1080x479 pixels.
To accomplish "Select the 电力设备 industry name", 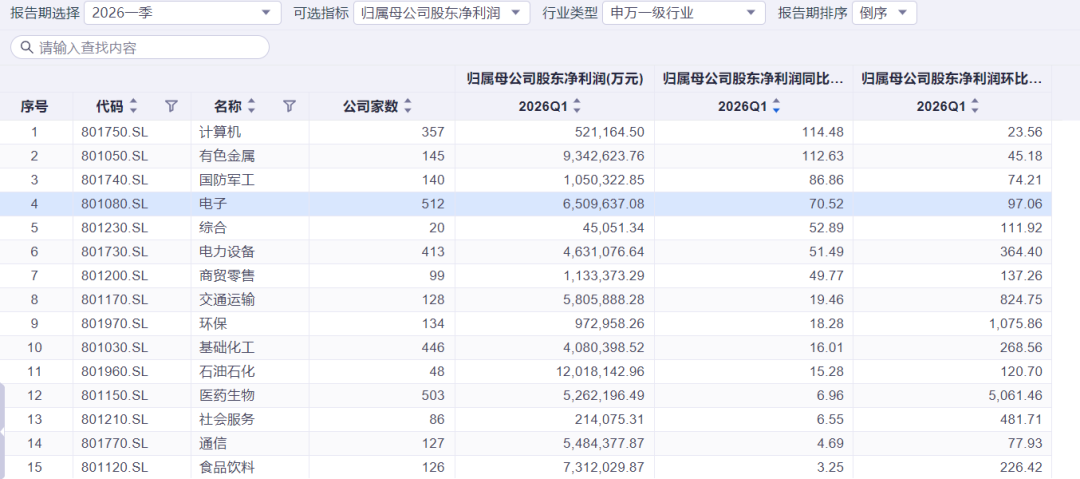I will coord(227,252).
